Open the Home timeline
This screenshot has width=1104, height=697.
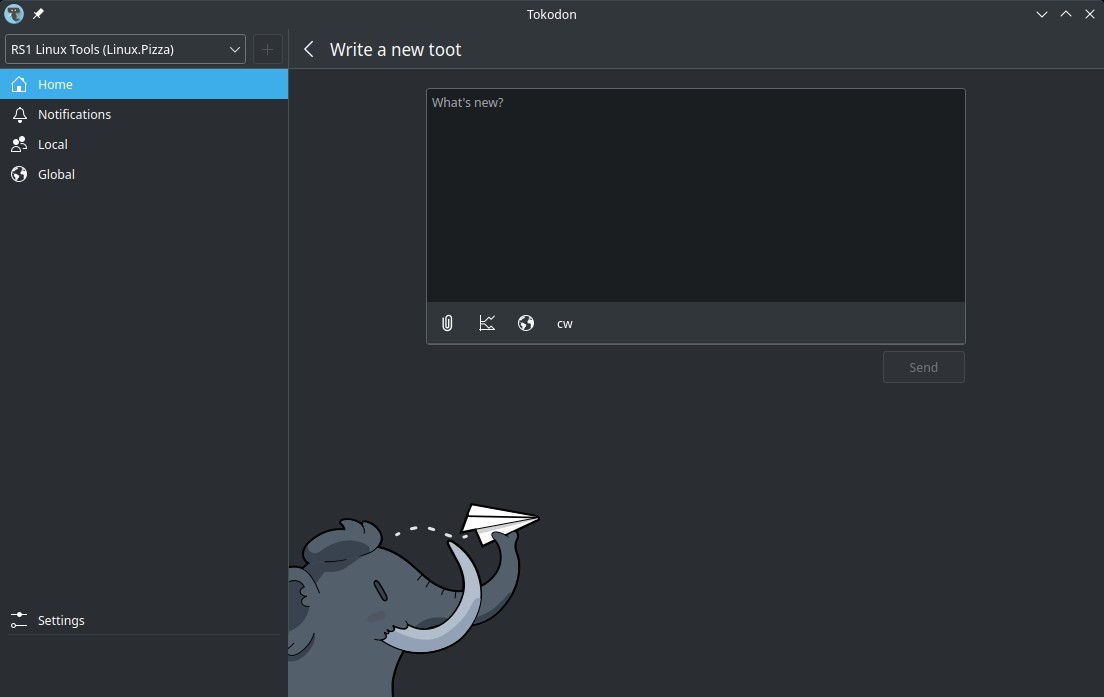[x=144, y=84]
